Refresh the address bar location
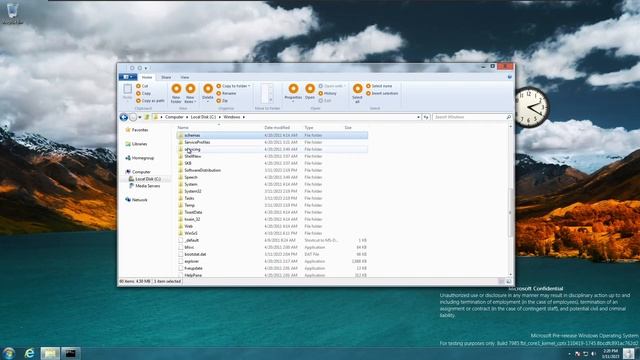The height and width of the screenshot is (360, 640). [426, 117]
